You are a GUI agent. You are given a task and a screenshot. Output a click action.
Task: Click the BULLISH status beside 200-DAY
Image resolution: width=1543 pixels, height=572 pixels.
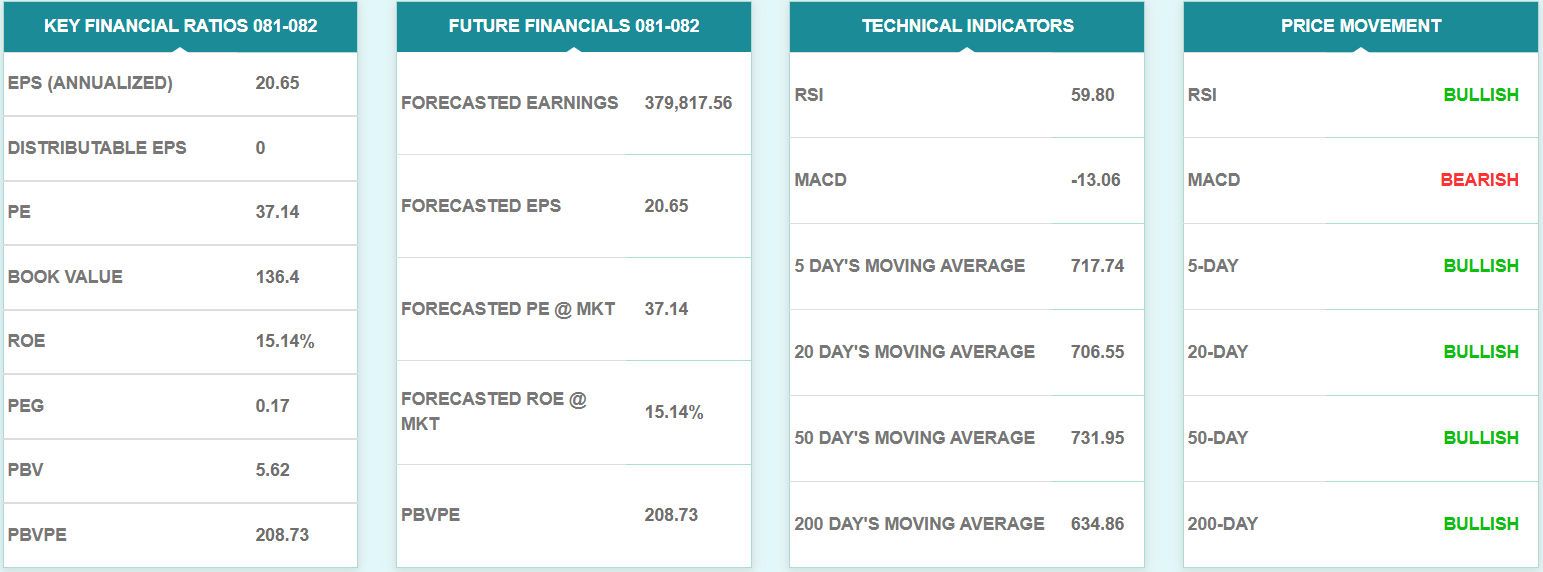click(1480, 524)
